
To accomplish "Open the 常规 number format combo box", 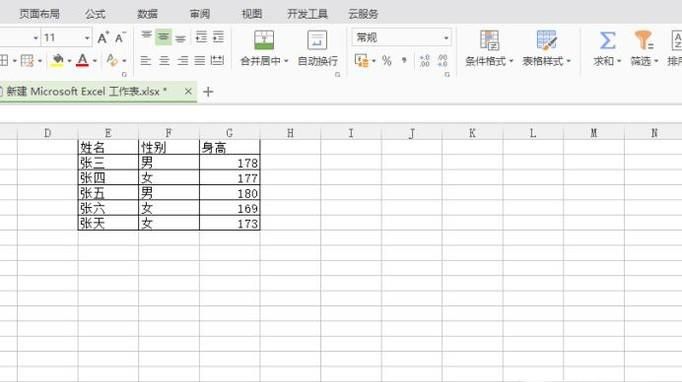I will 401,38.
